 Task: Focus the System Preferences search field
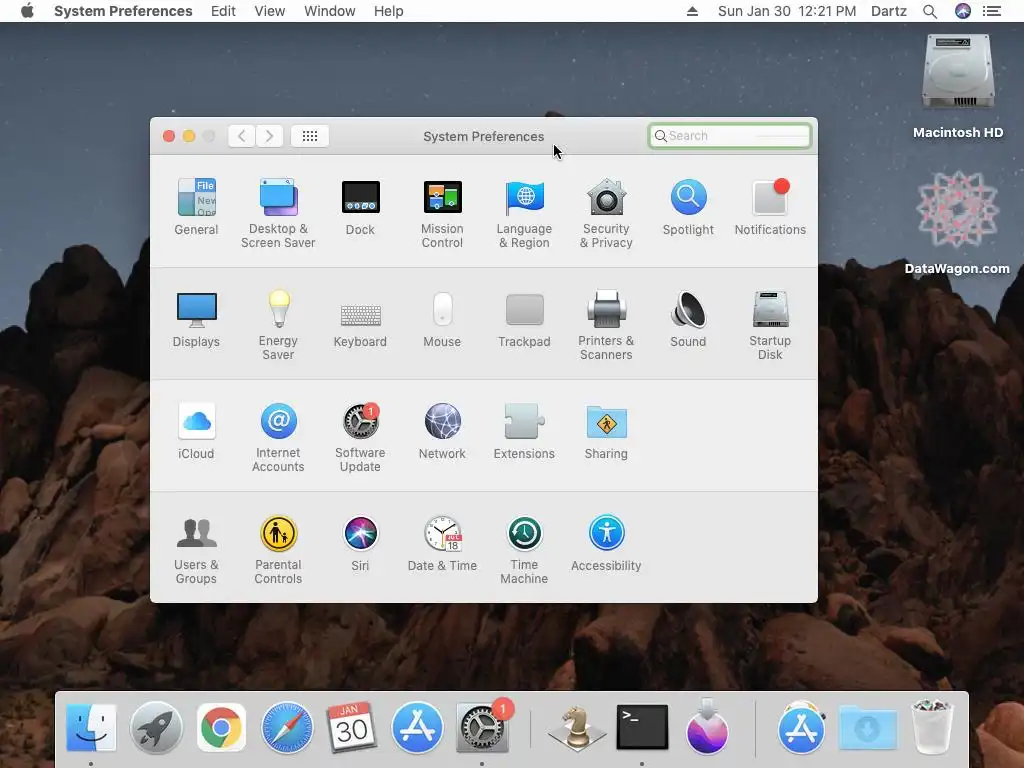[x=729, y=136]
